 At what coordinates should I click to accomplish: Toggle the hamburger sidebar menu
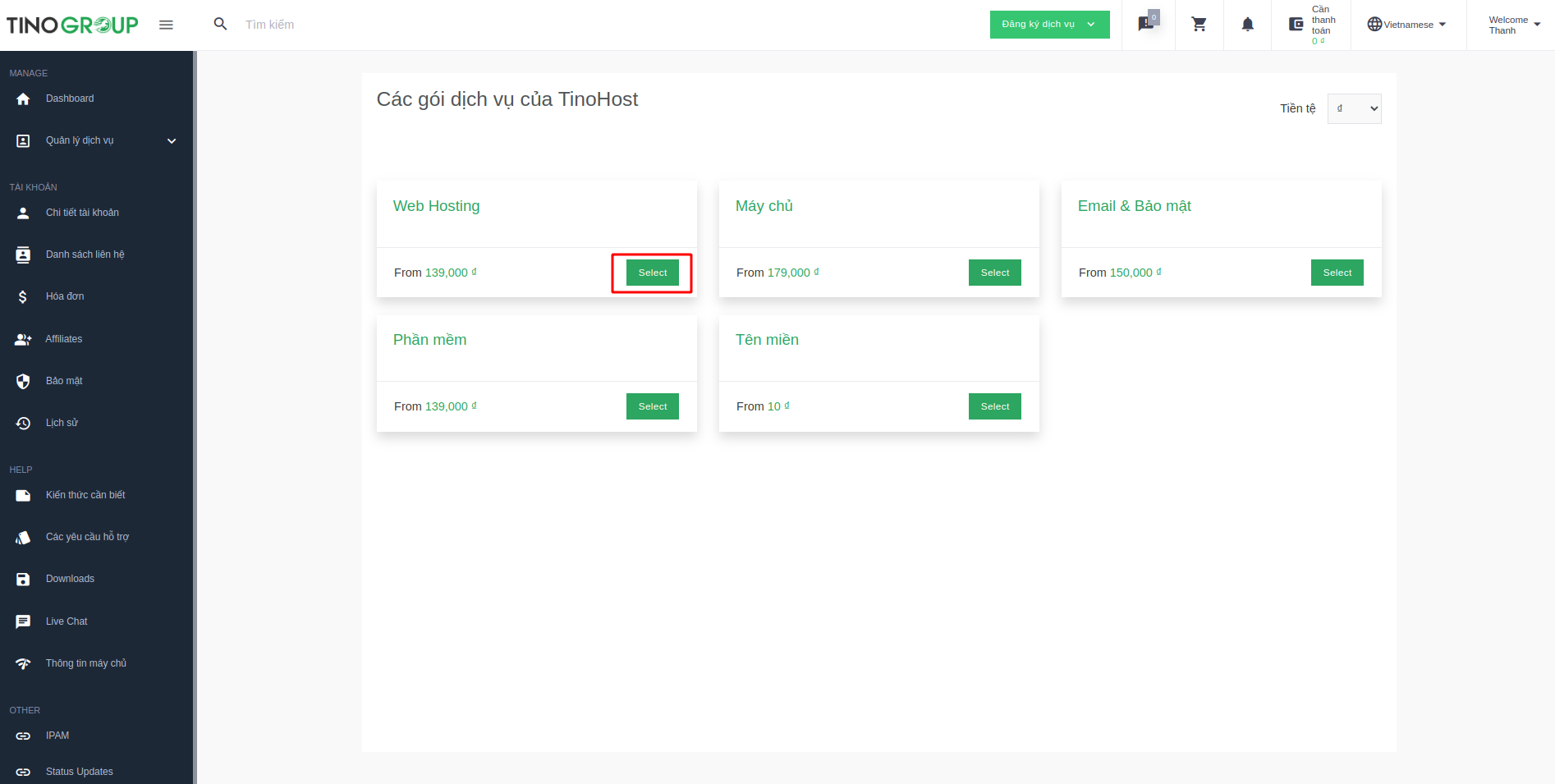[x=166, y=25]
